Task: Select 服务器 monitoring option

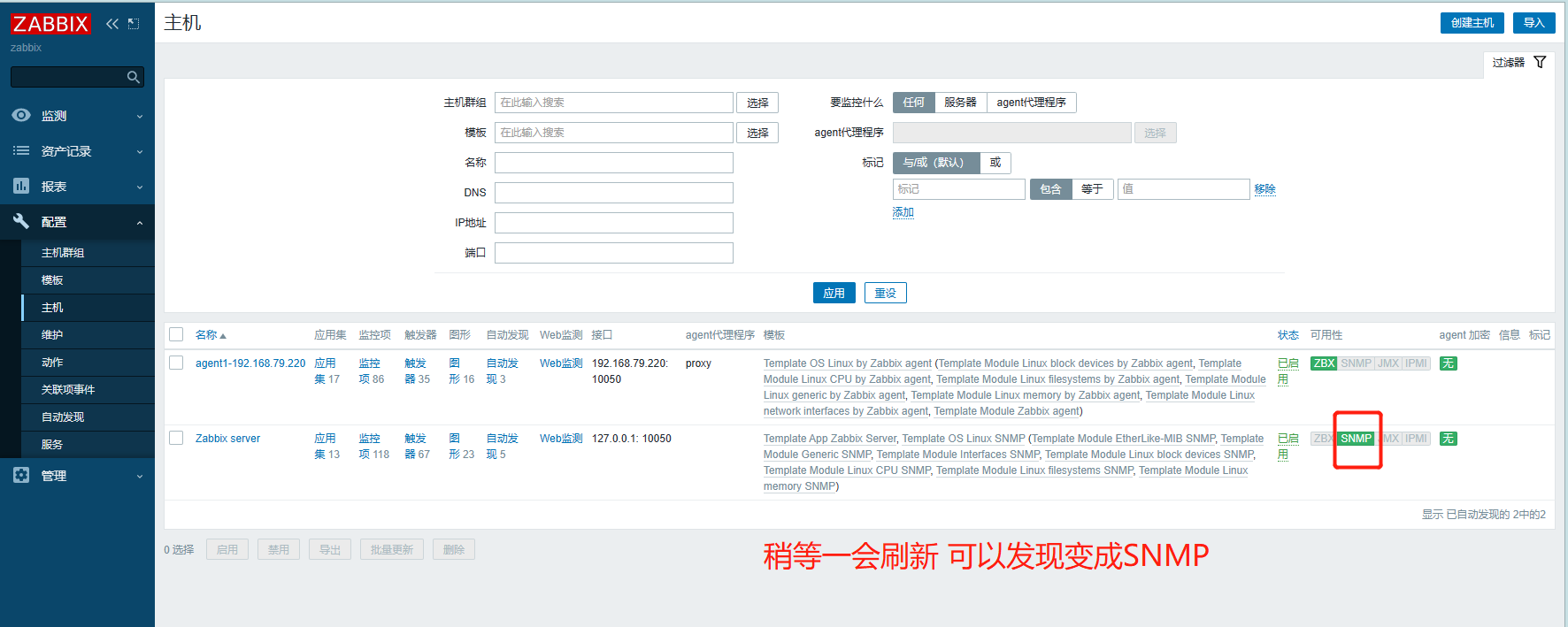Action: [x=960, y=103]
